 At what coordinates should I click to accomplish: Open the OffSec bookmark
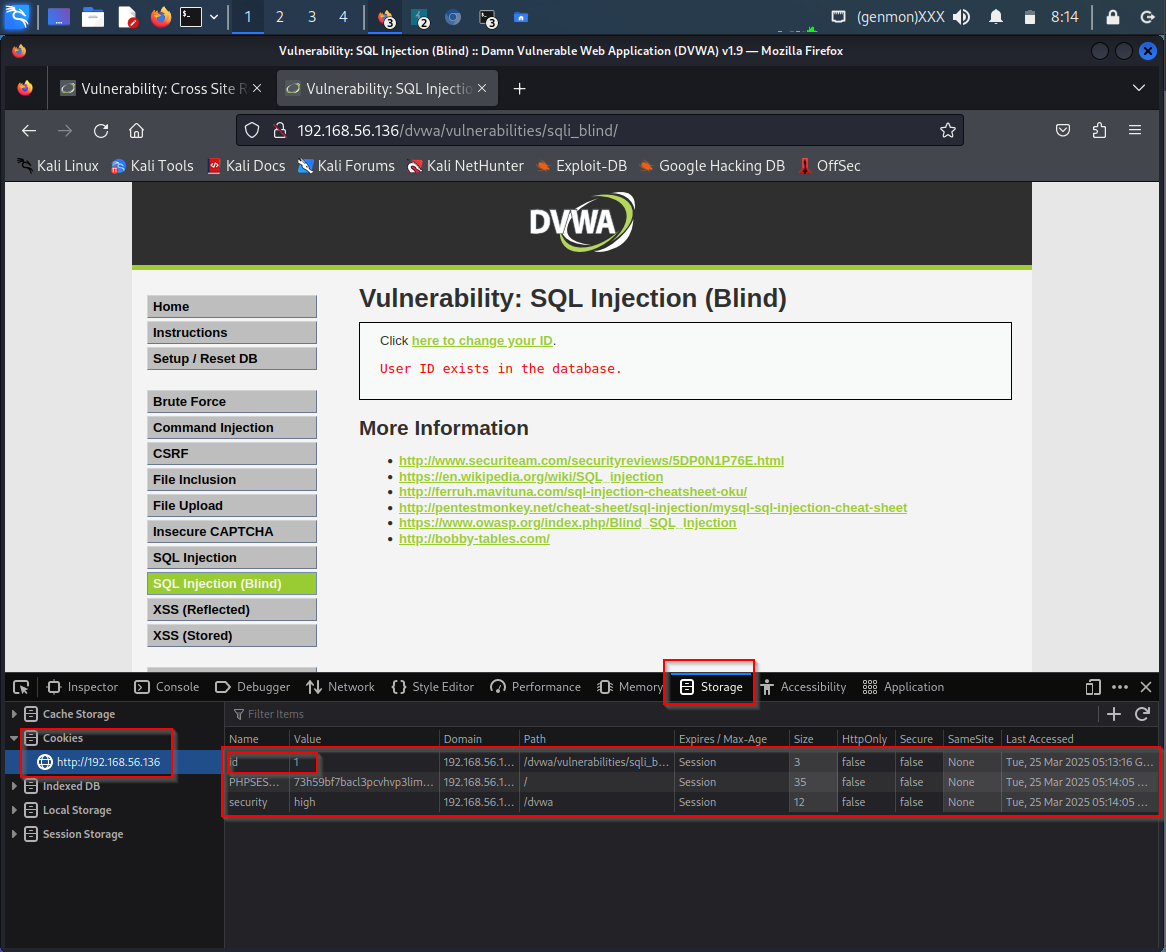pos(829,166)
